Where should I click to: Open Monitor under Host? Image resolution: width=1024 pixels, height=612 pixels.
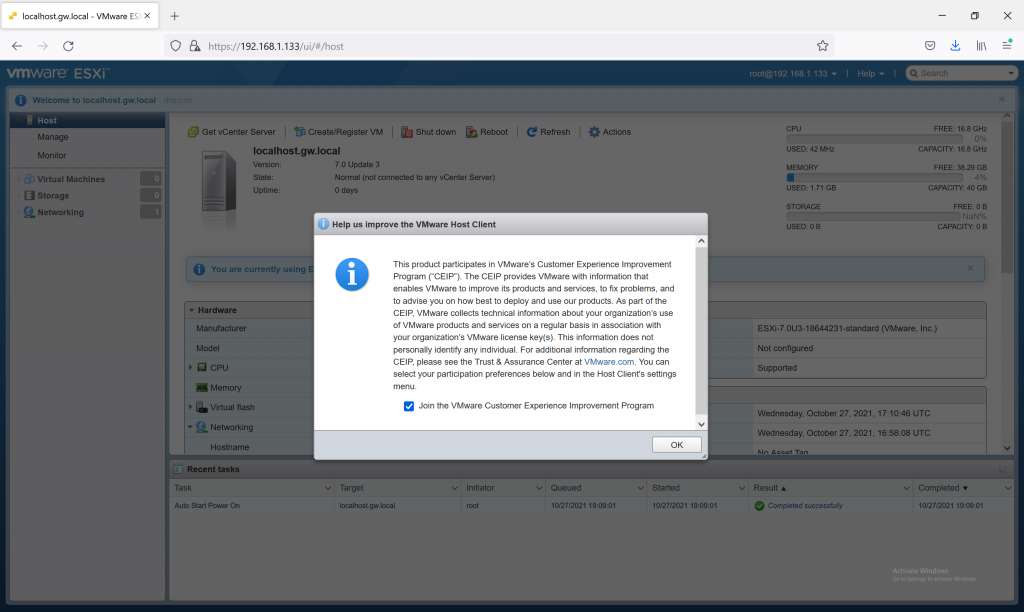pos(52,155)
